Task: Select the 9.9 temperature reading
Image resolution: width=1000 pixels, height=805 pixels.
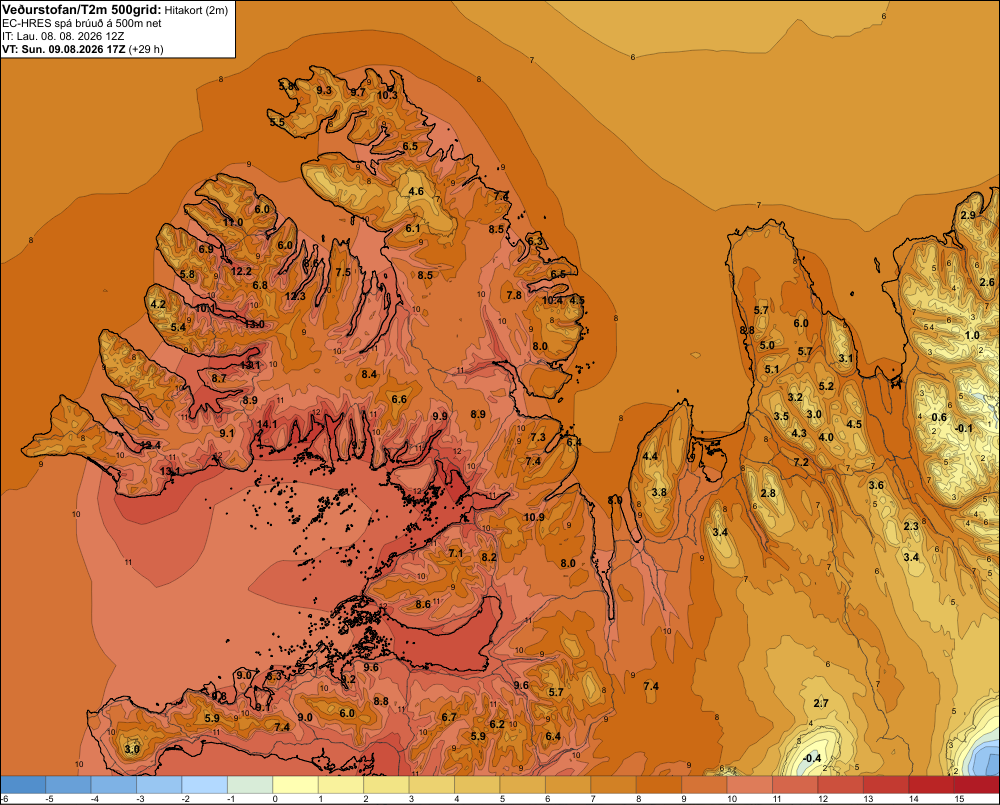Action: click(439, 416)
